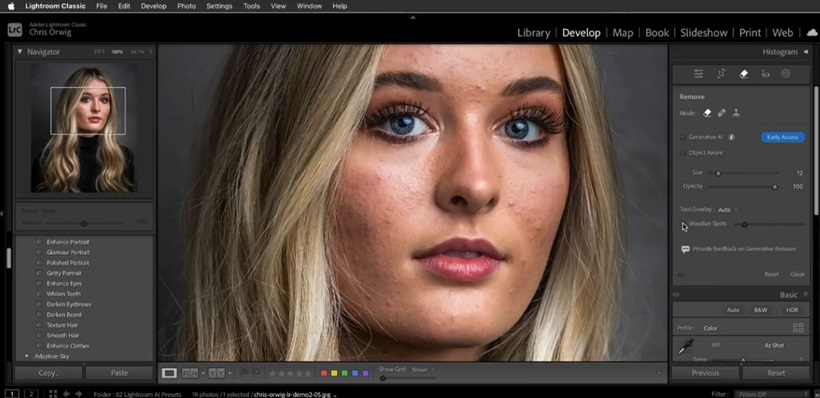Viewport: 820px width, 398px height.
Task: Tick the Visualize Spots checkbox
Action: (682, 224)
